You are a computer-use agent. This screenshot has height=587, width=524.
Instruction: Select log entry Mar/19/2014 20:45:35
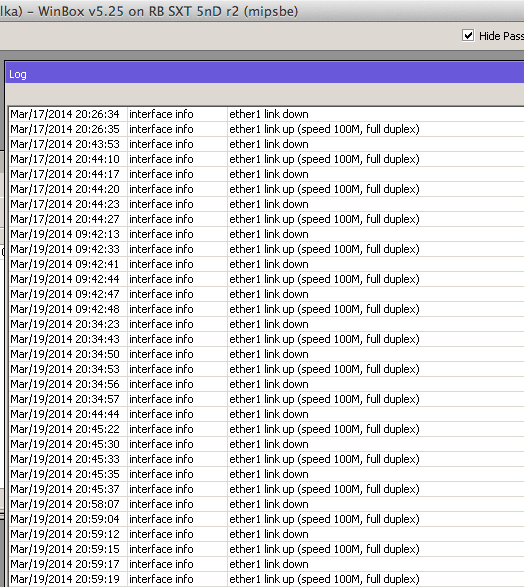[266, 474]
